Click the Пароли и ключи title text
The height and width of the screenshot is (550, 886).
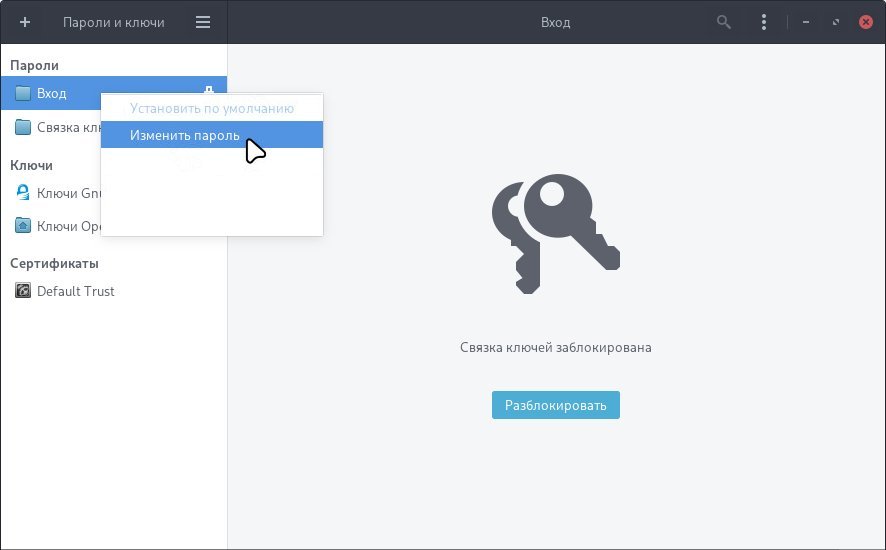pos(114,23)
